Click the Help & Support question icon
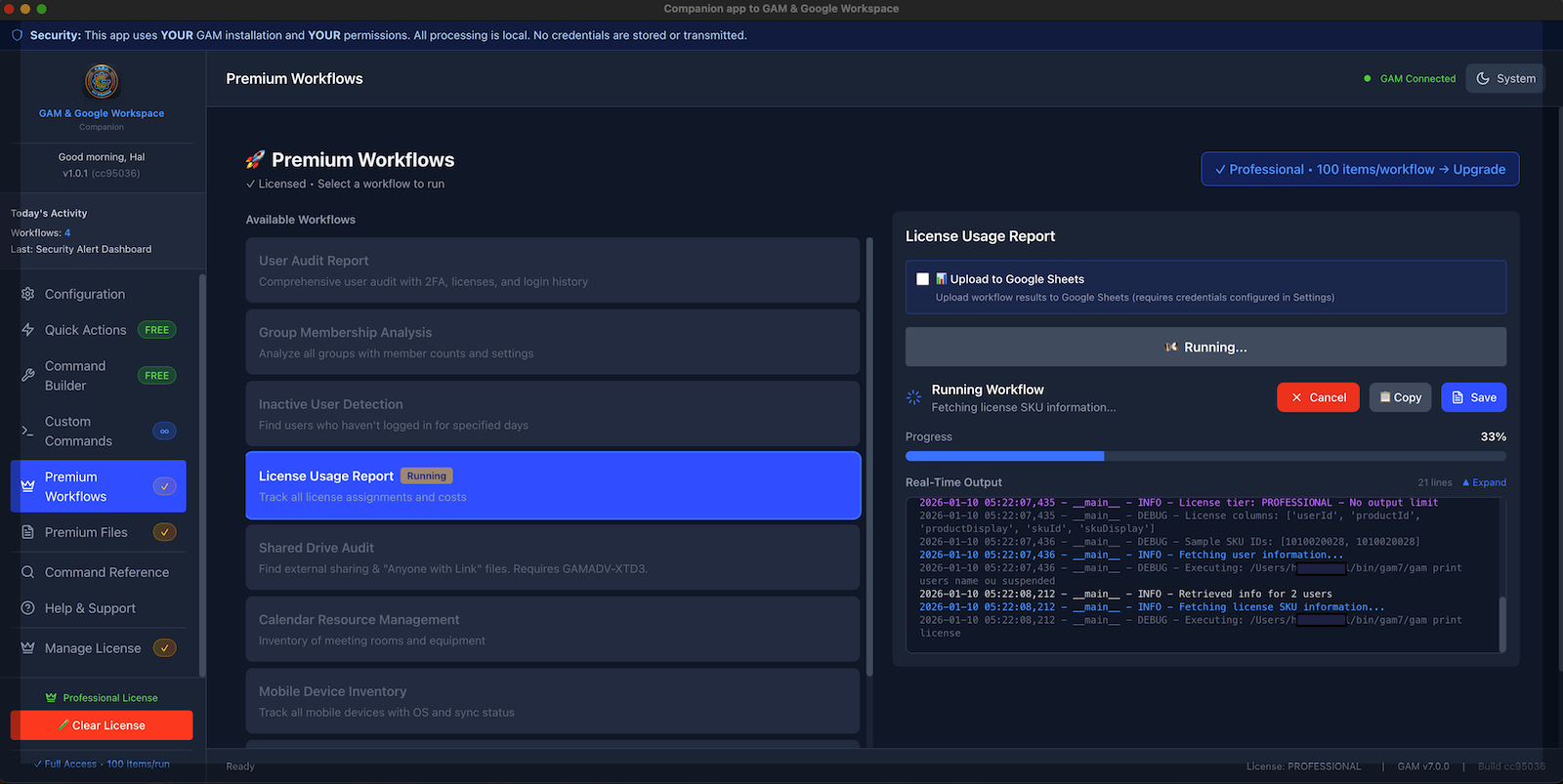This screenshot has height=784, width=1563. point(27,608)
